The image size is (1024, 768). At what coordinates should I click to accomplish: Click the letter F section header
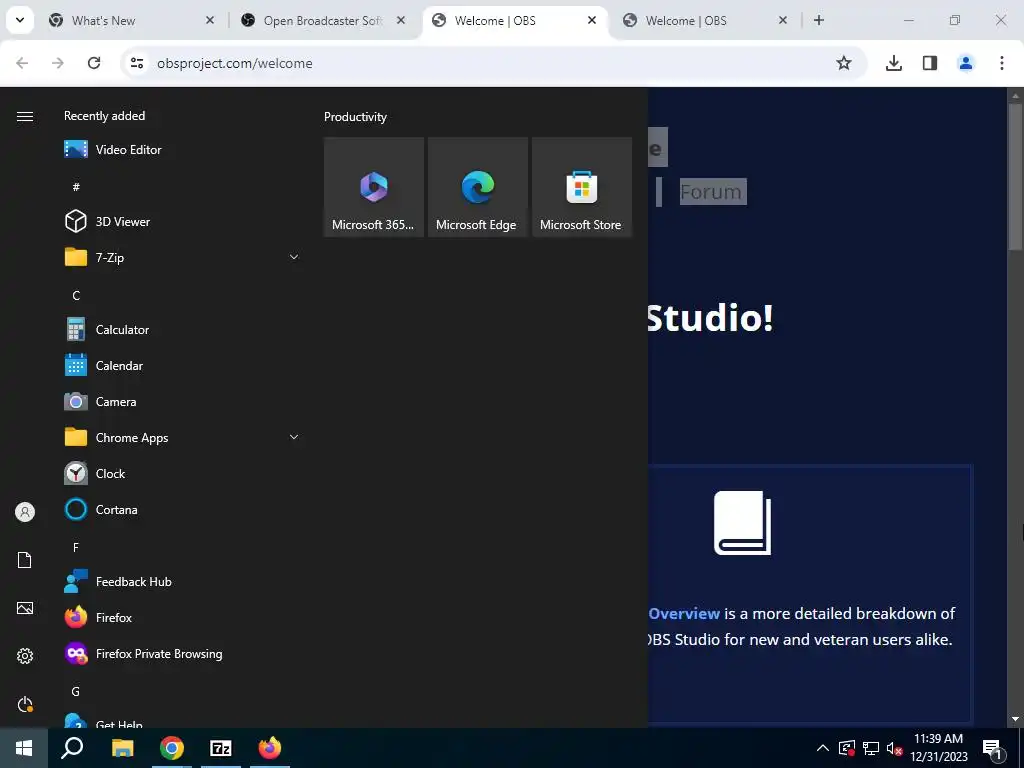76,548
